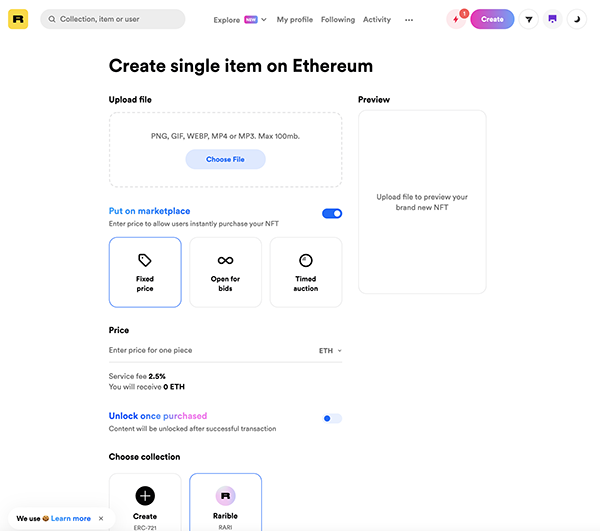Open the purple wallet avatar icon

[x=552, y=19]
